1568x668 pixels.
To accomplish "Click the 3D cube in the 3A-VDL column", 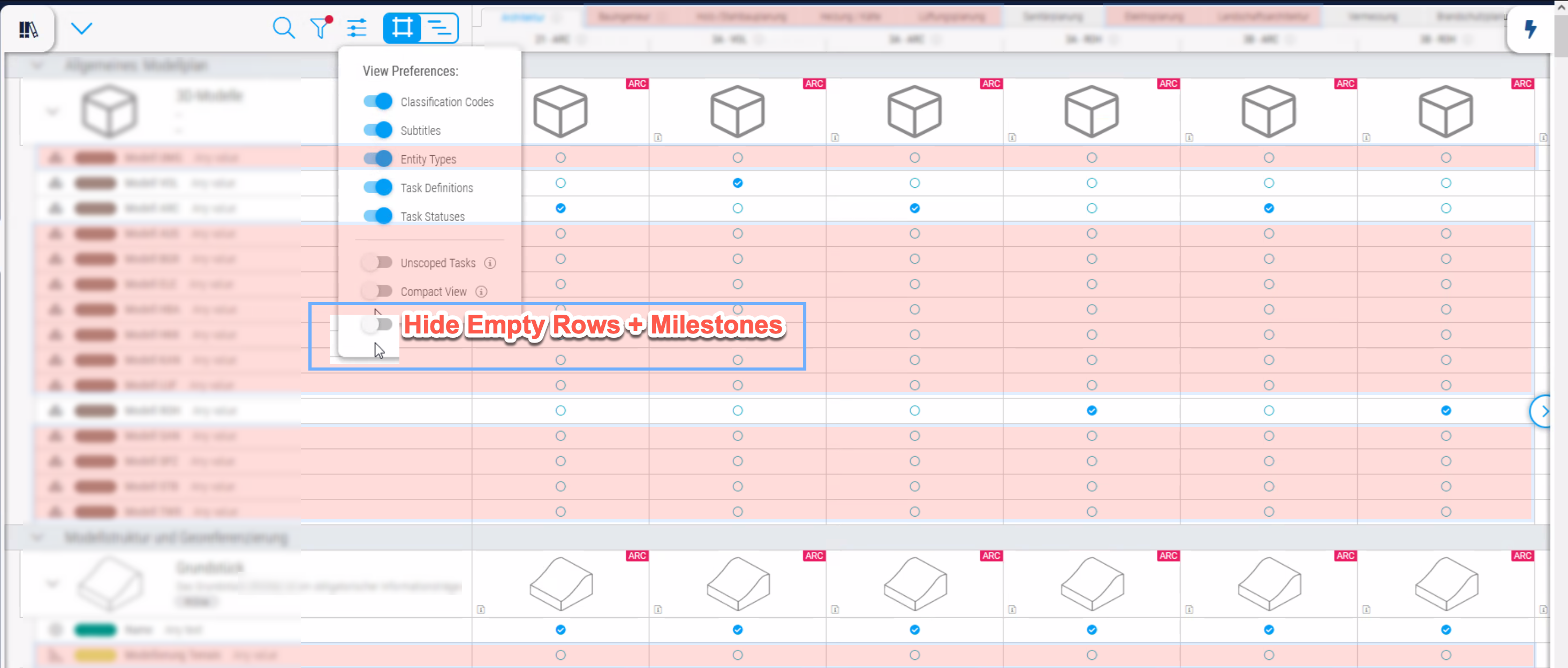I will 737,111.
